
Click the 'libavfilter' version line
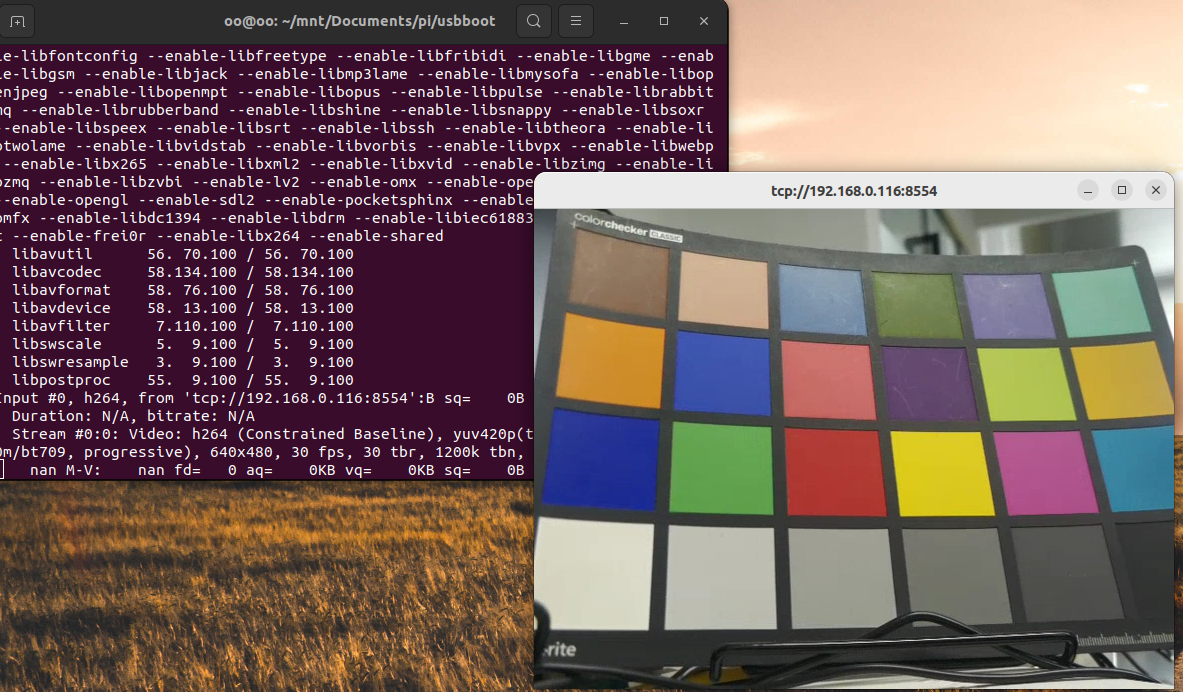click(183, 327)
